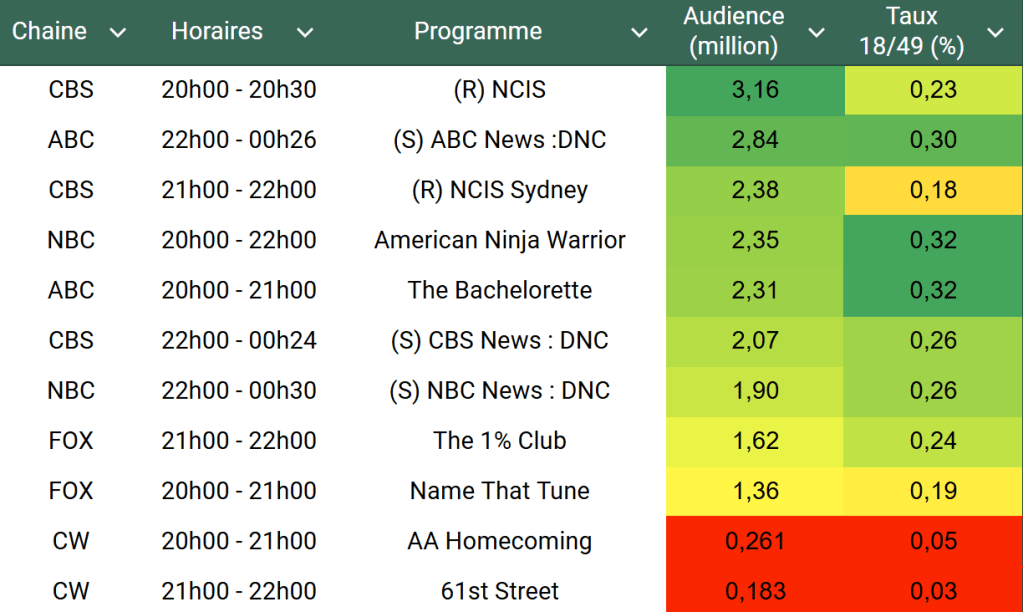Click the green 3,16 audience cell
Screen dimensions: 1023x612
click(755, 90)
